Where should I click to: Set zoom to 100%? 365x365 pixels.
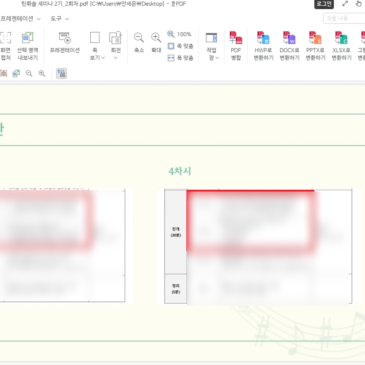[x=179, y=34]
